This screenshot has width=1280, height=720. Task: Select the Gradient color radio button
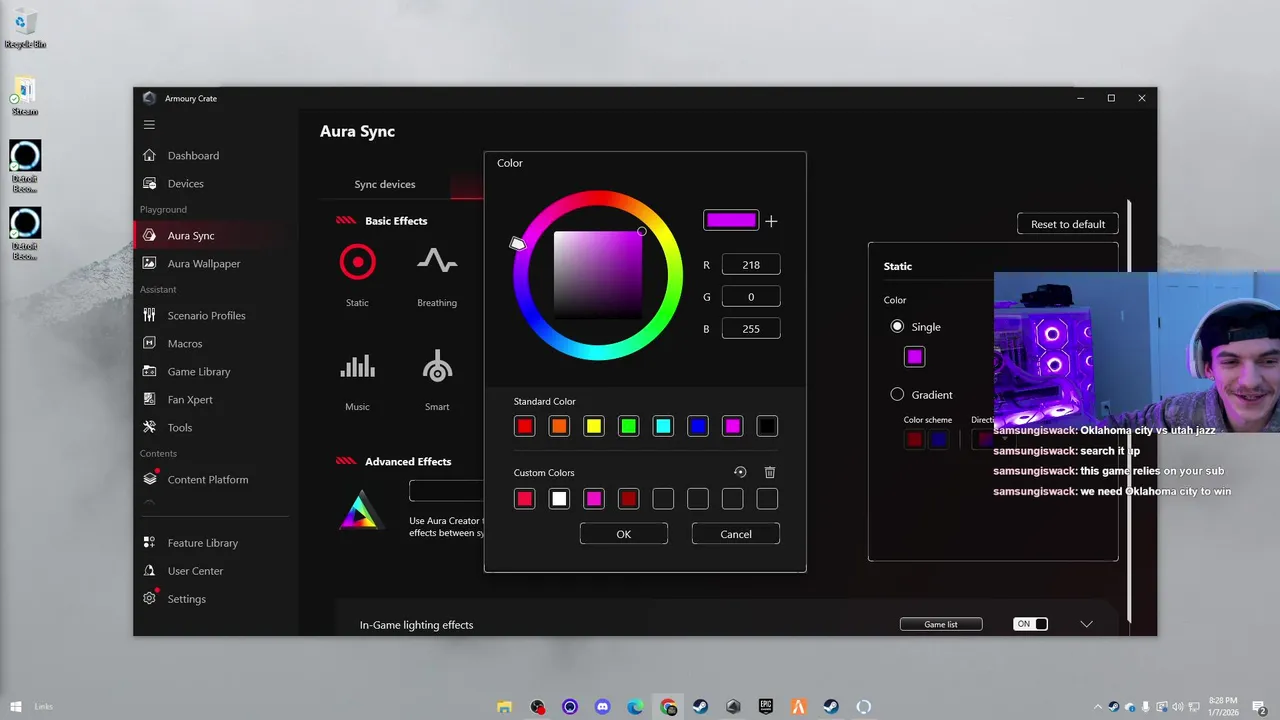[x=897, y=394]
